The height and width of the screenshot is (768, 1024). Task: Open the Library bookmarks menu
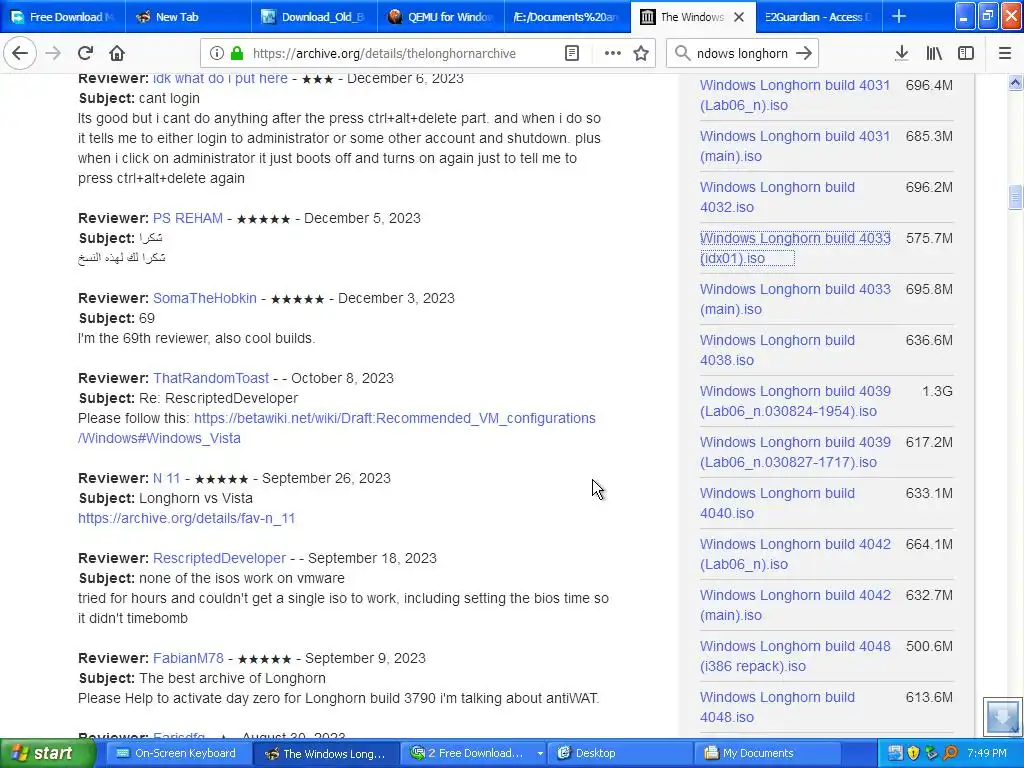pyautogui.click(x=934, y=53)
